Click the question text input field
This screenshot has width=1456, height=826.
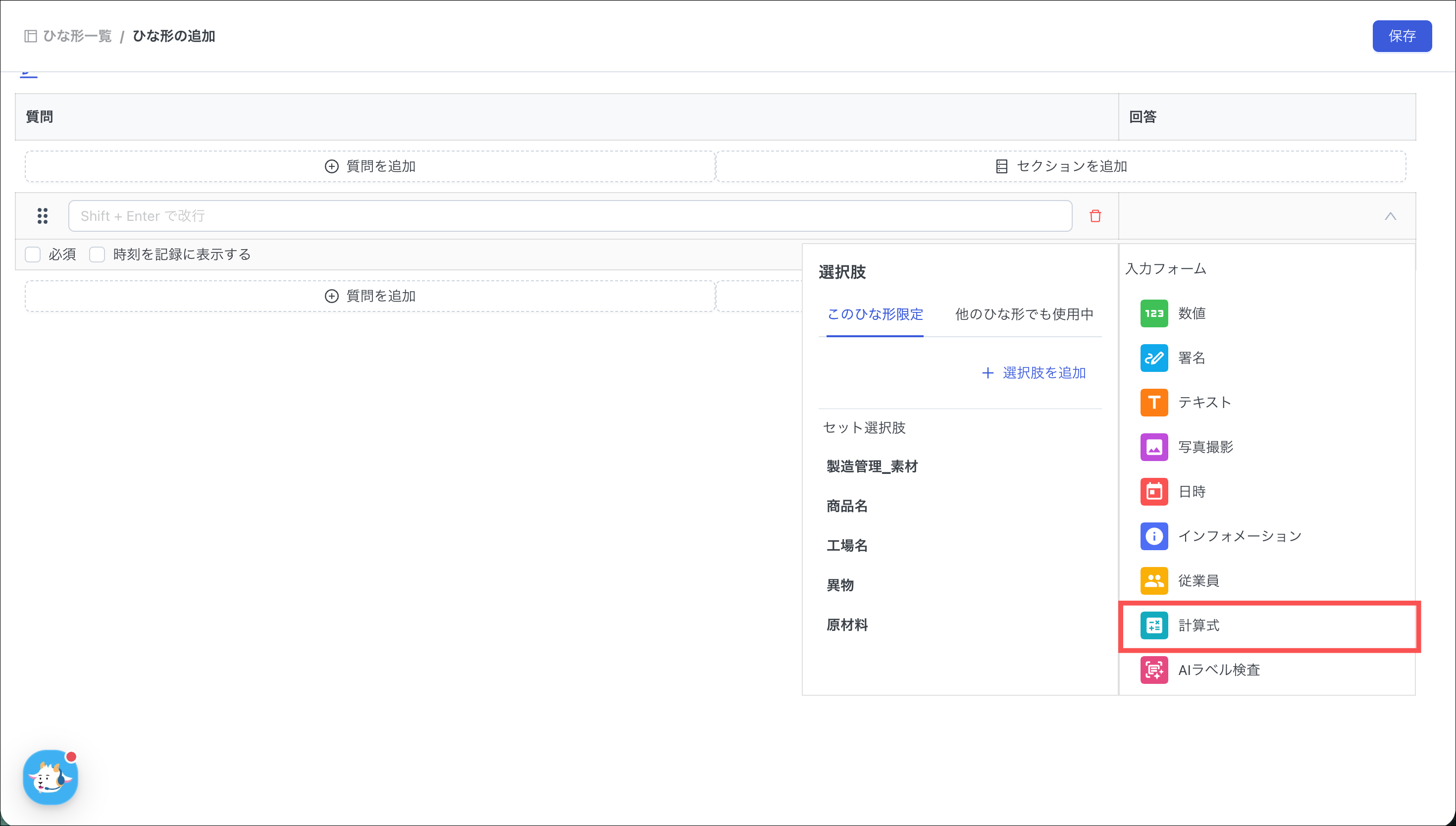click(x=570, y=216)
